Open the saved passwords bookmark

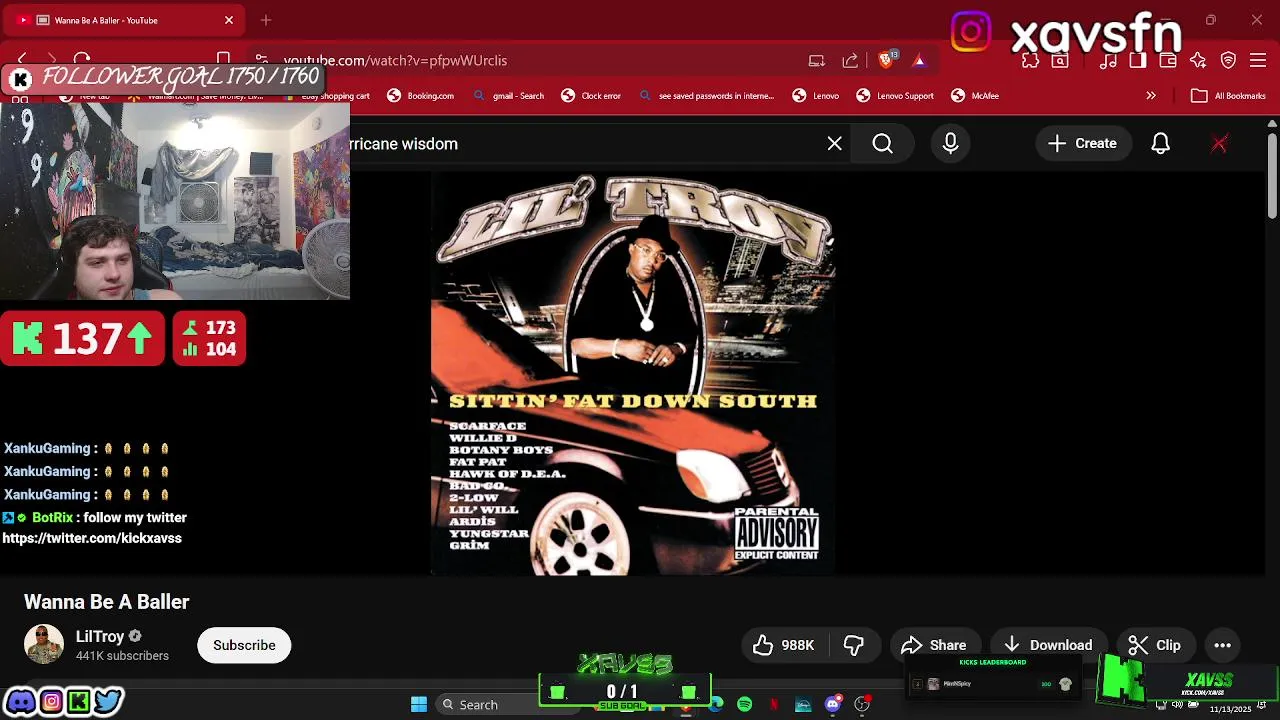coord(707,96)
